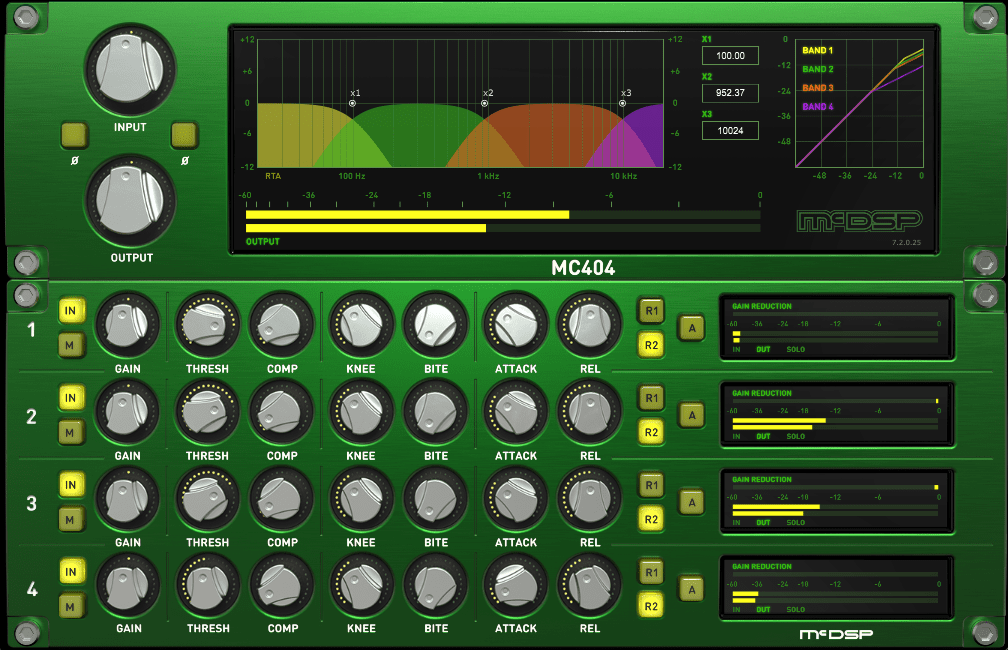Select band 3 R1 release mode
Screen dimensions: 1008x650
click(x=651, y=485)
